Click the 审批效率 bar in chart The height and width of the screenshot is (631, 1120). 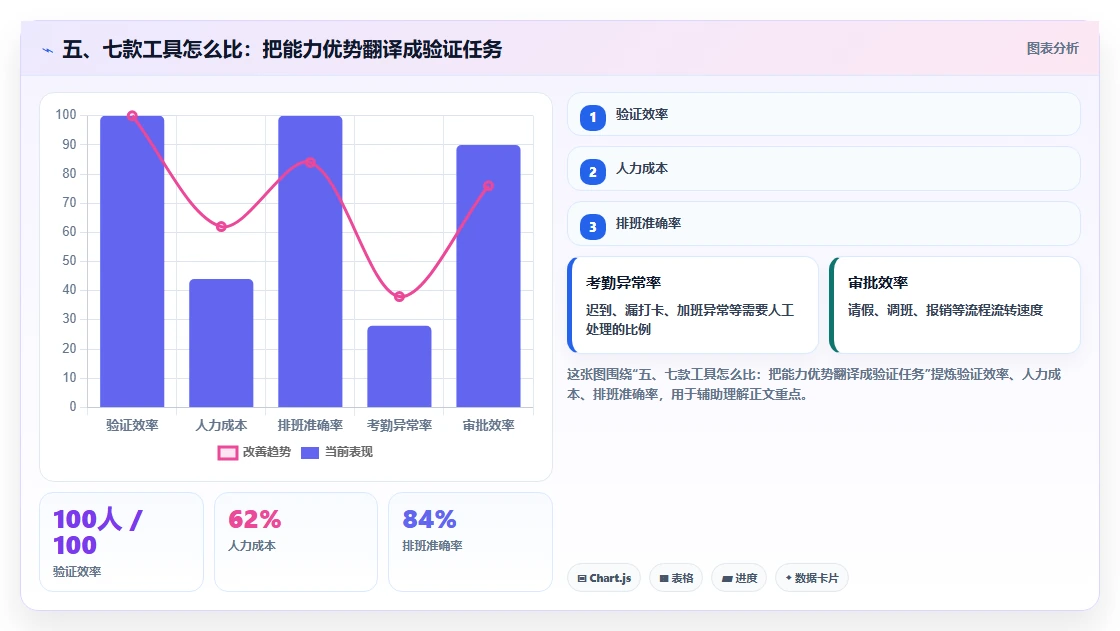(x=489, y=276)
